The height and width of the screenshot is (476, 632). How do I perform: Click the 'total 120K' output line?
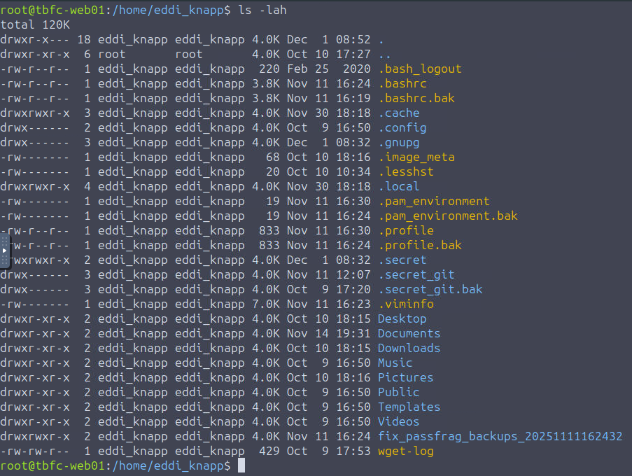(x=36, y=25)
